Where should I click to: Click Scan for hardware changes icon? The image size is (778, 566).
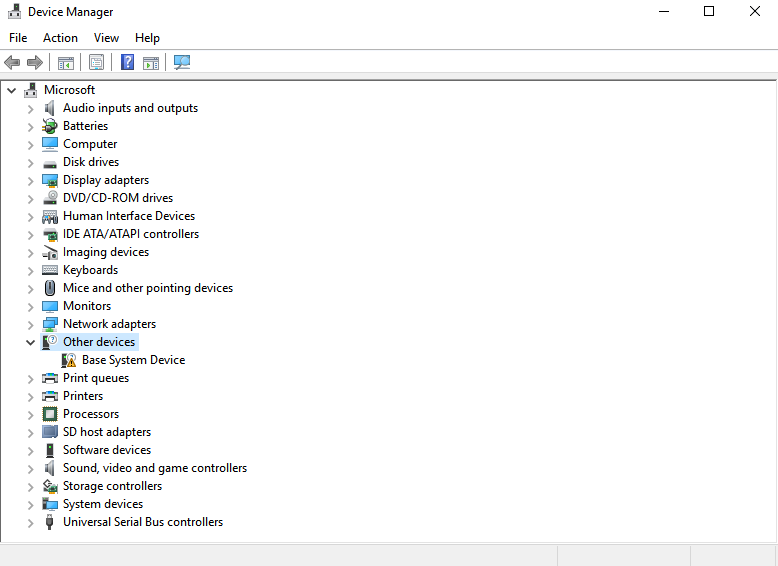point(182,63)
